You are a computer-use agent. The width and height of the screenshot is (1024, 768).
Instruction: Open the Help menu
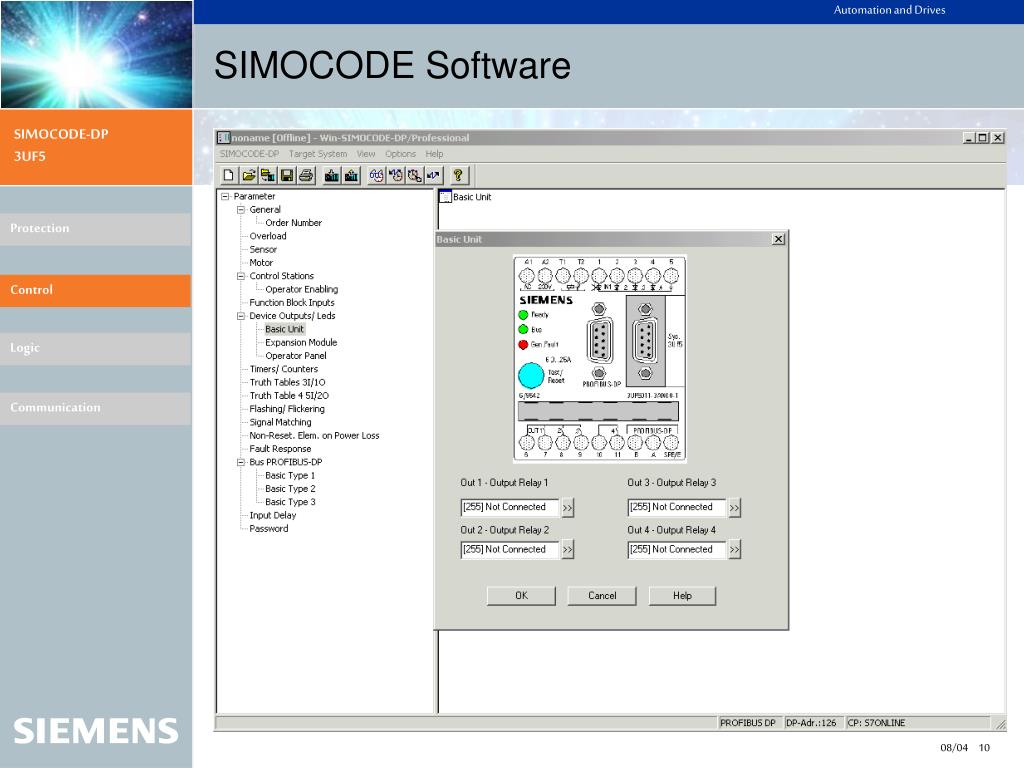(x=434, y=154)
